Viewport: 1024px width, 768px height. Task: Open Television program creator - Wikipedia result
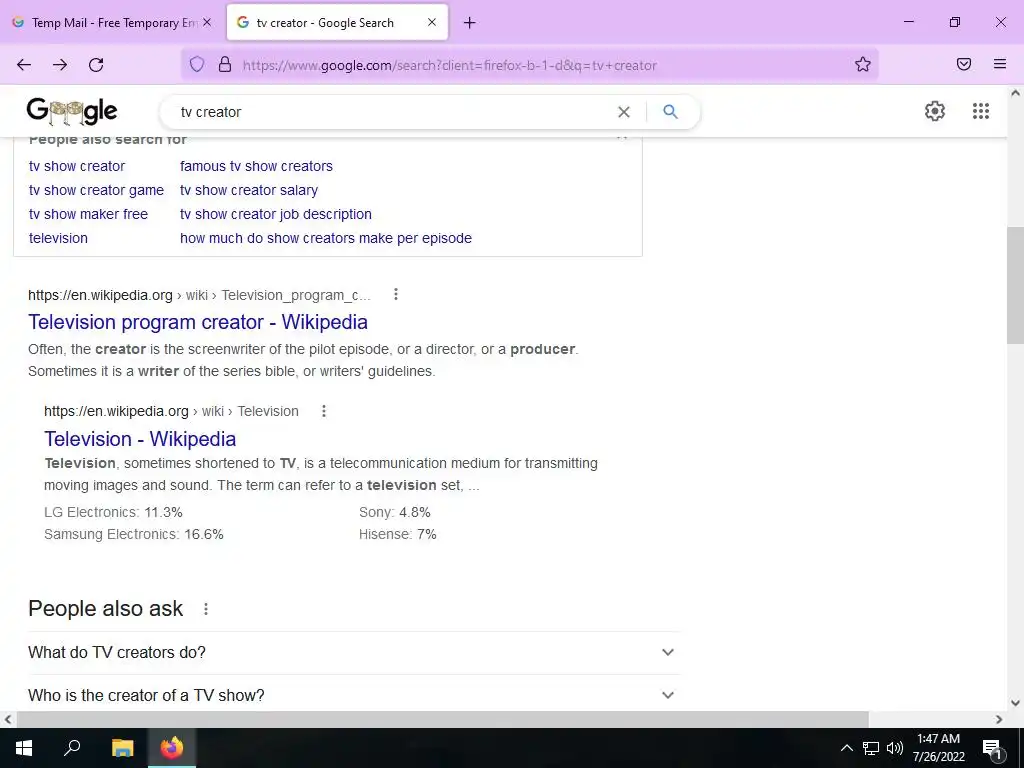198,322
